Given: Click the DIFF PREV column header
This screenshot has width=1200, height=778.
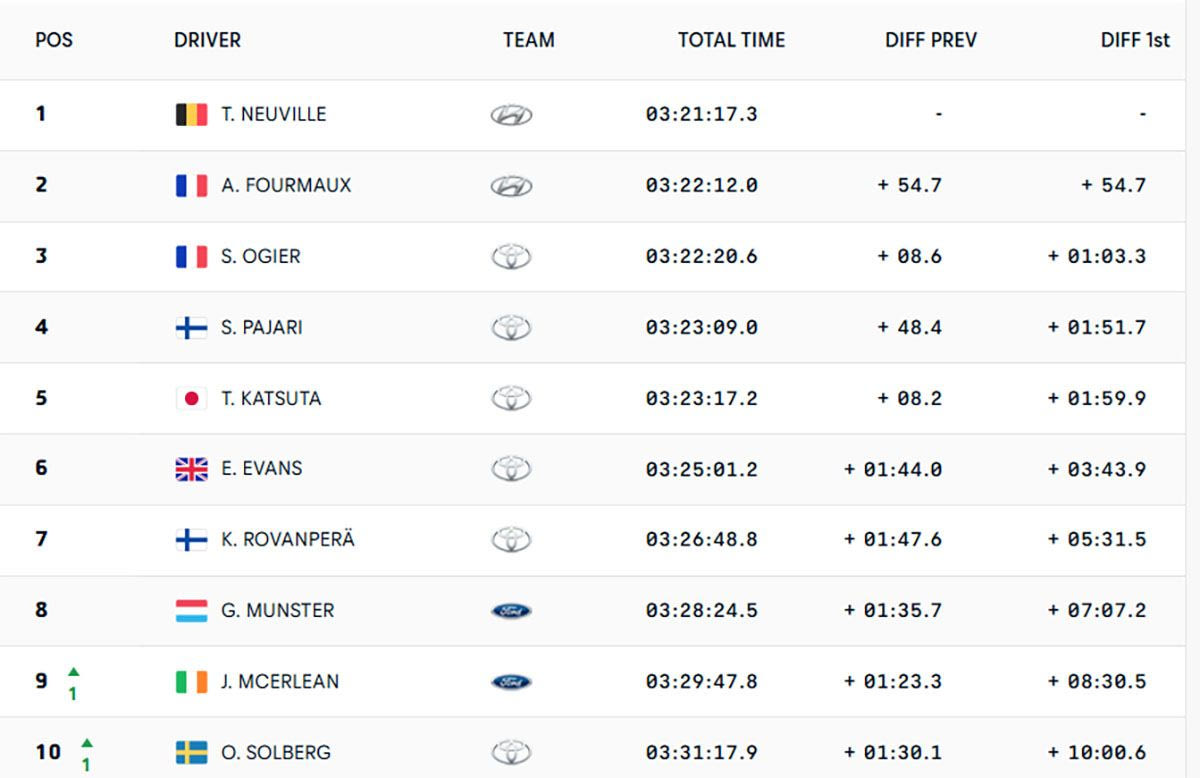Looking at the screenshot, I should click(930, 41).
